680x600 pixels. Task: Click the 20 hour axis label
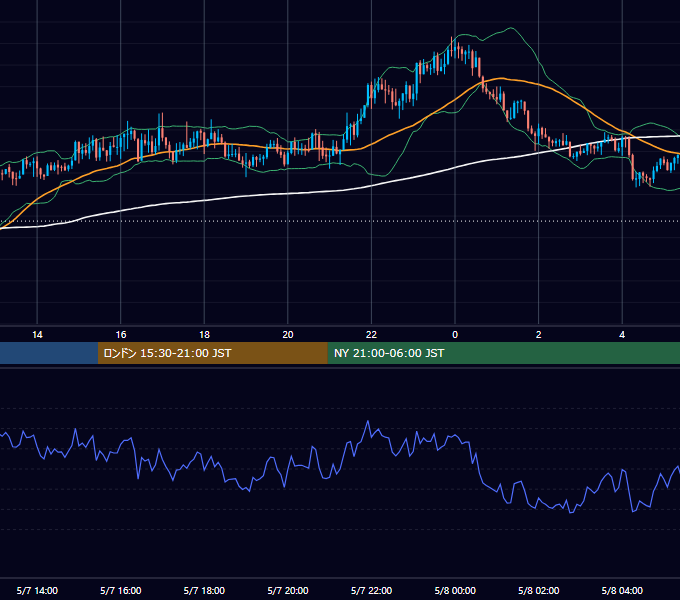(288, 335)
